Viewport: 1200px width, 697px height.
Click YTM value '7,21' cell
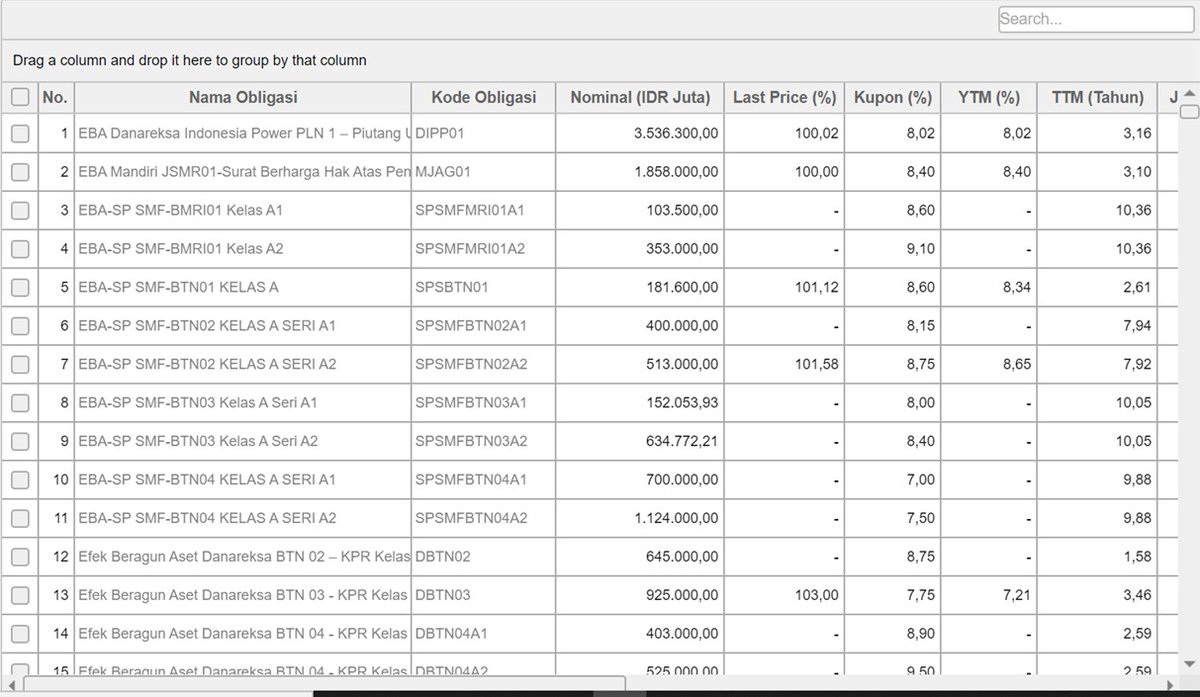(x=989, y=595)
